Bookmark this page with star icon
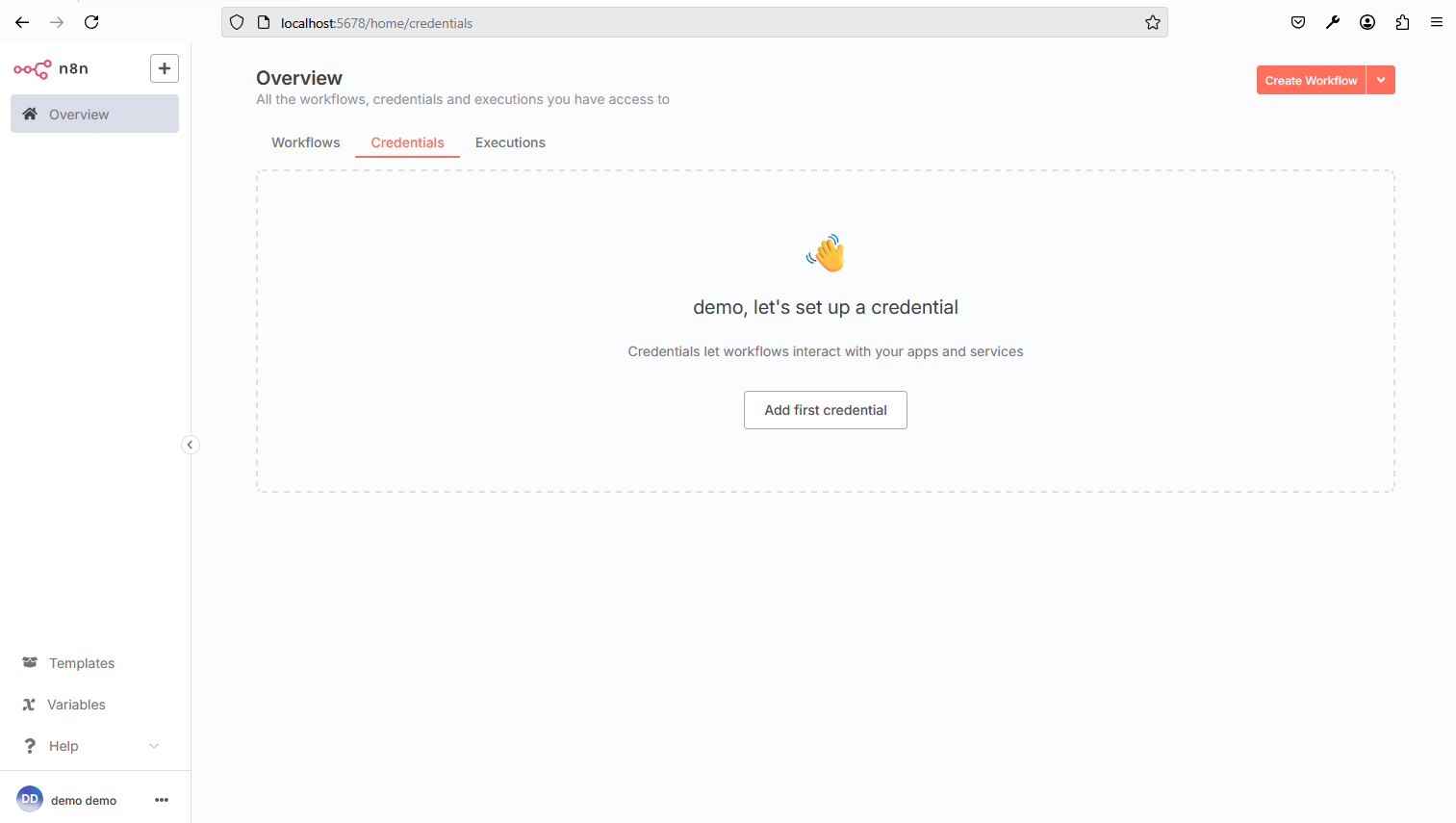Viewport: 1456px width, 823px height. pyautogui.click(x=1153, y=23)
